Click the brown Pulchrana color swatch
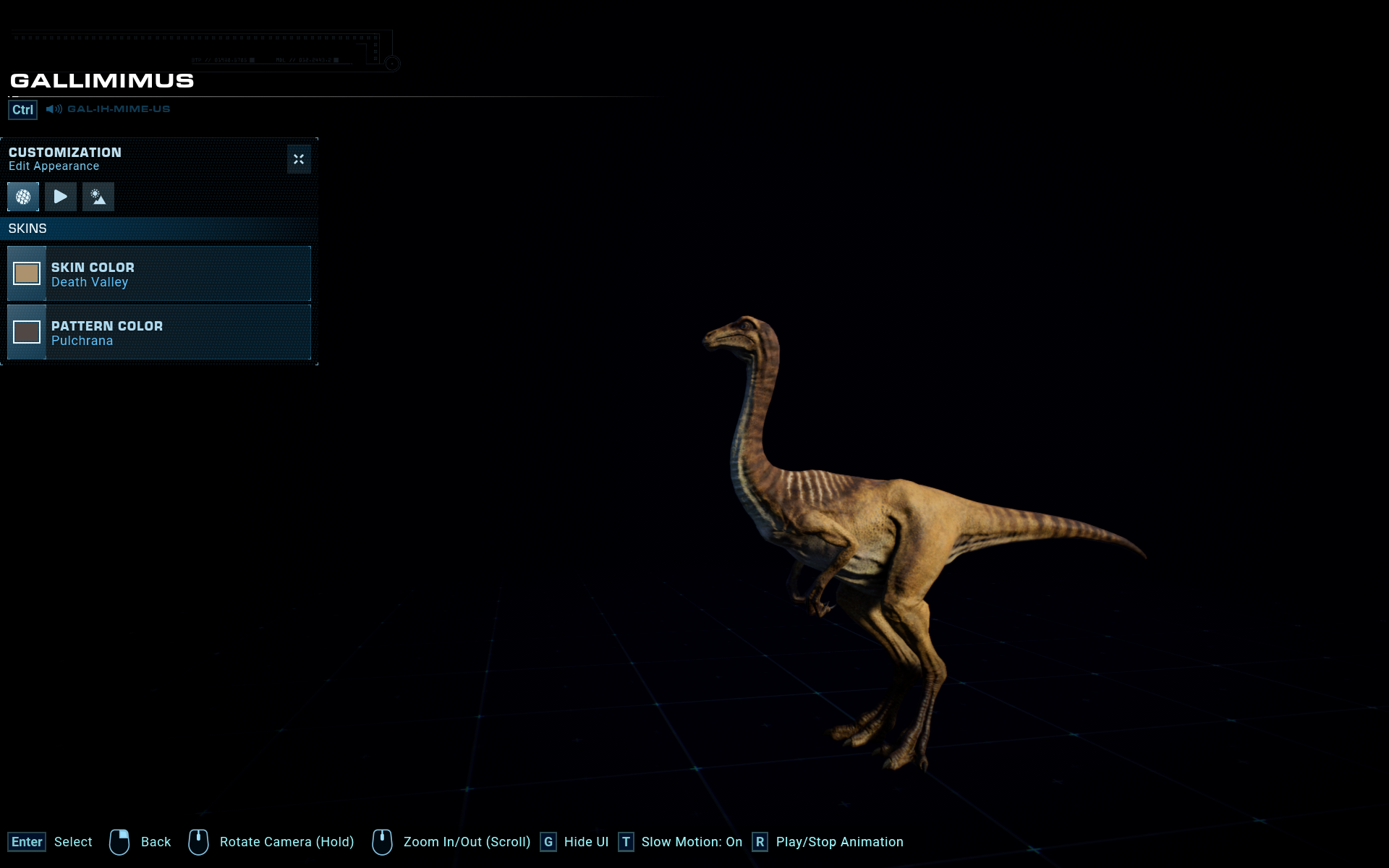Image resolution: width=1389 pixels, height=868 pixels. point(27,332)
